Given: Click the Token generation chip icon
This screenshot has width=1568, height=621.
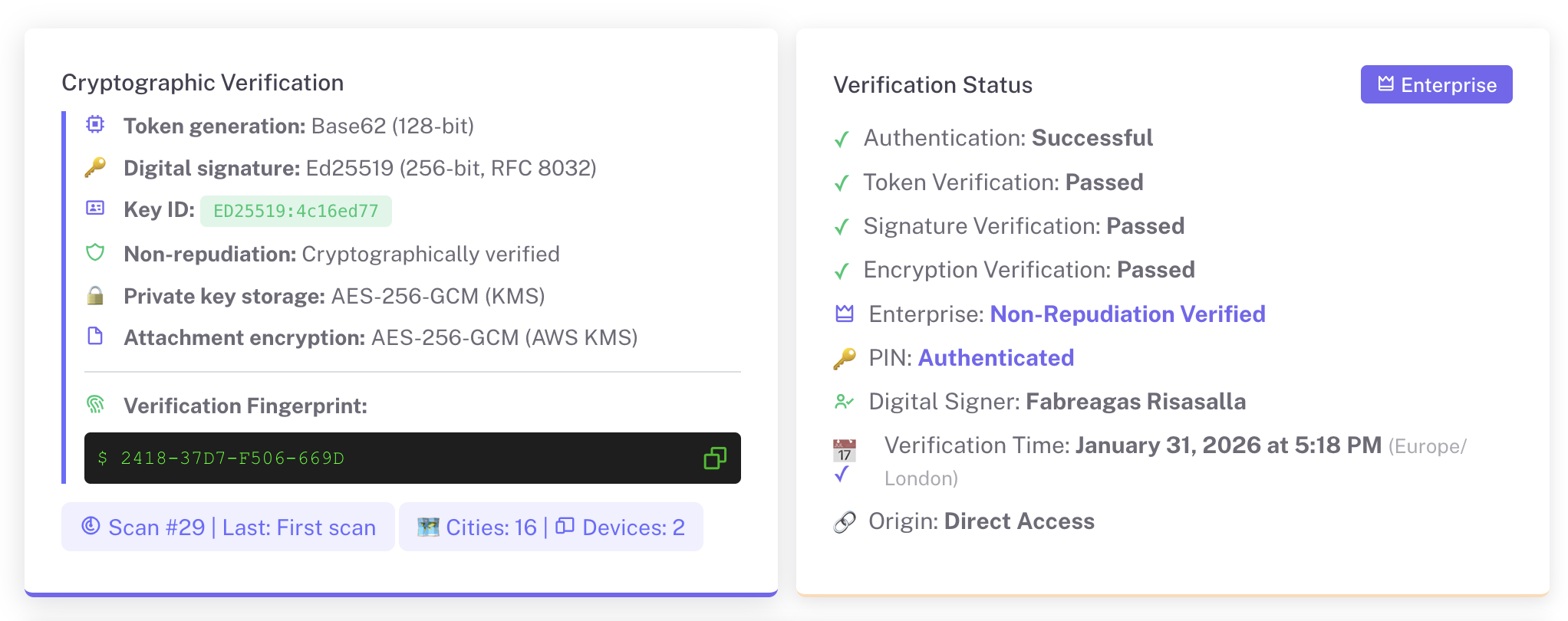Looking at the screenshot, I should (x=95, y=124).
